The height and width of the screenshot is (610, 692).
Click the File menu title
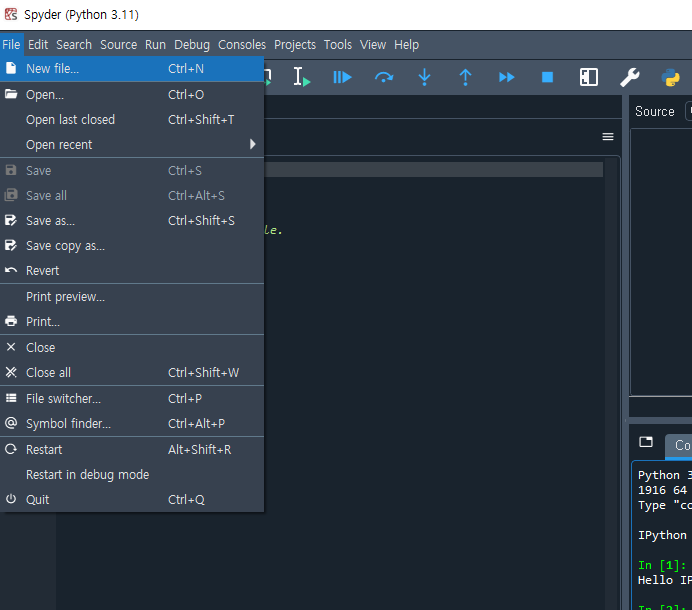(x=11, y=45)
